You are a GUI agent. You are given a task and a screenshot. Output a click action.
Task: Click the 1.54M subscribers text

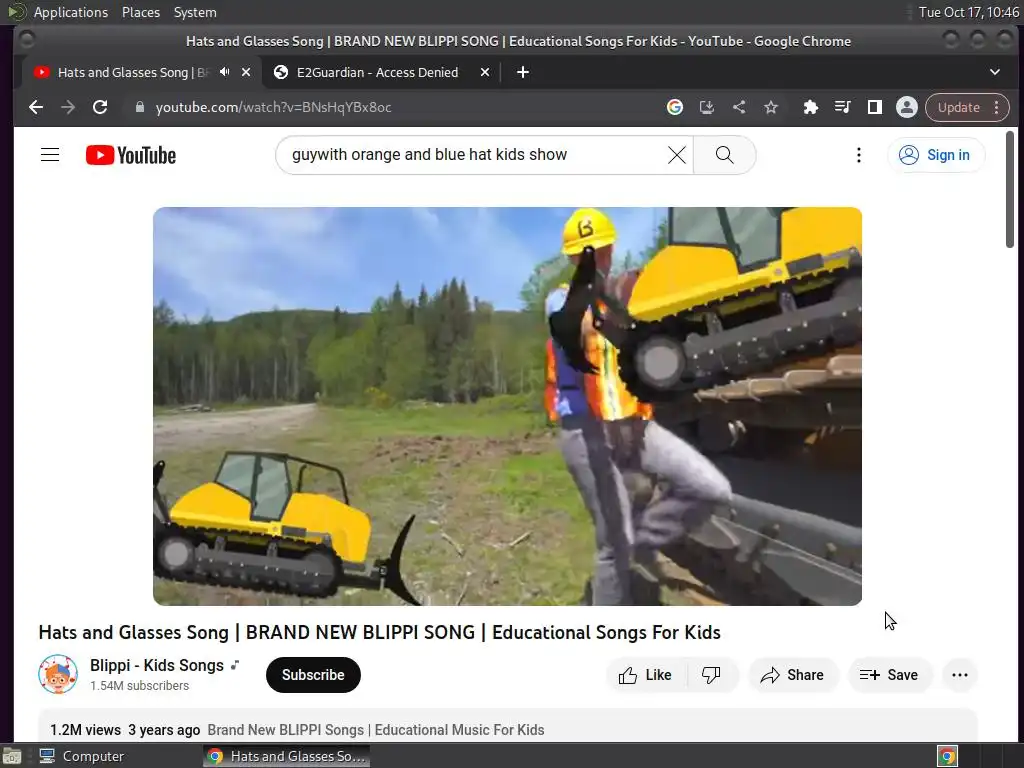click(140, 686)
